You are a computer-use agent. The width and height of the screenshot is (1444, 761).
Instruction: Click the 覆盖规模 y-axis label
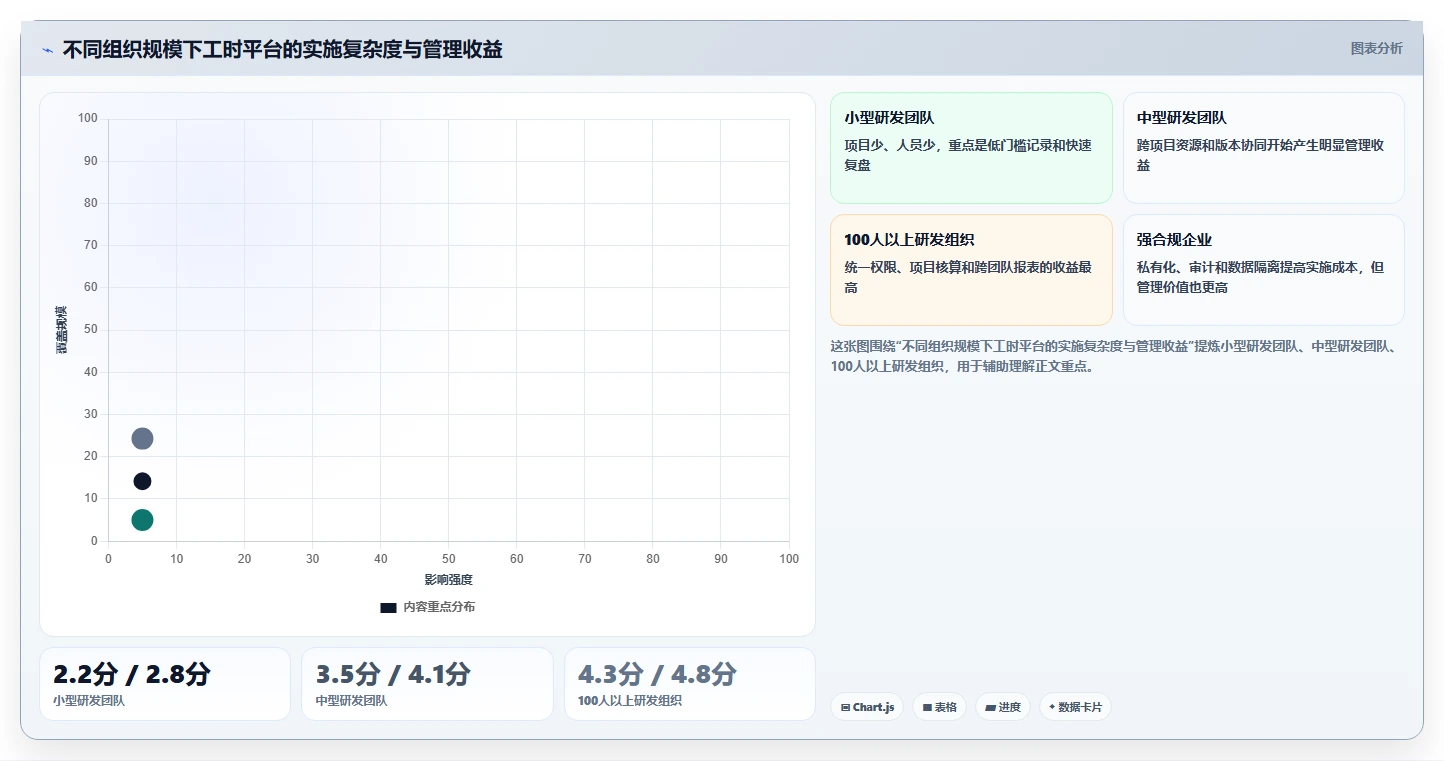coord(61,329)
